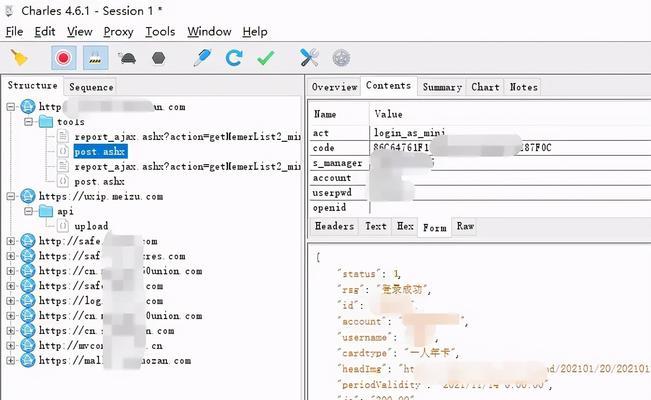This screenshot has width=651, height=400.
Task: Expand the https://mal host node
Action: (x=10, y=361)
